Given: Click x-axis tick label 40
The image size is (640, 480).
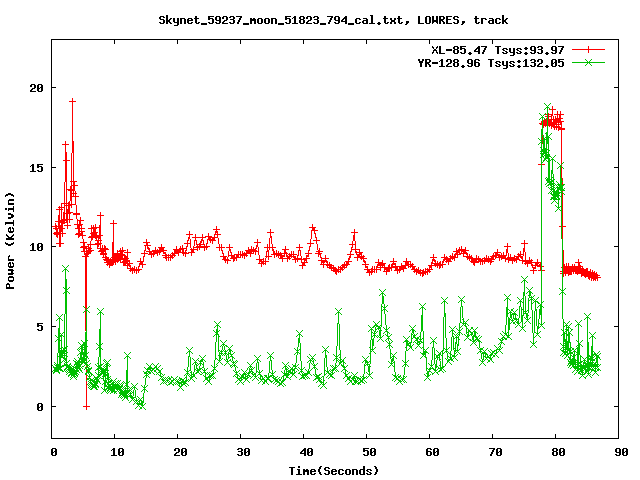Looking at the screenshot, I should pyautogui.click(x=307, y=452).
